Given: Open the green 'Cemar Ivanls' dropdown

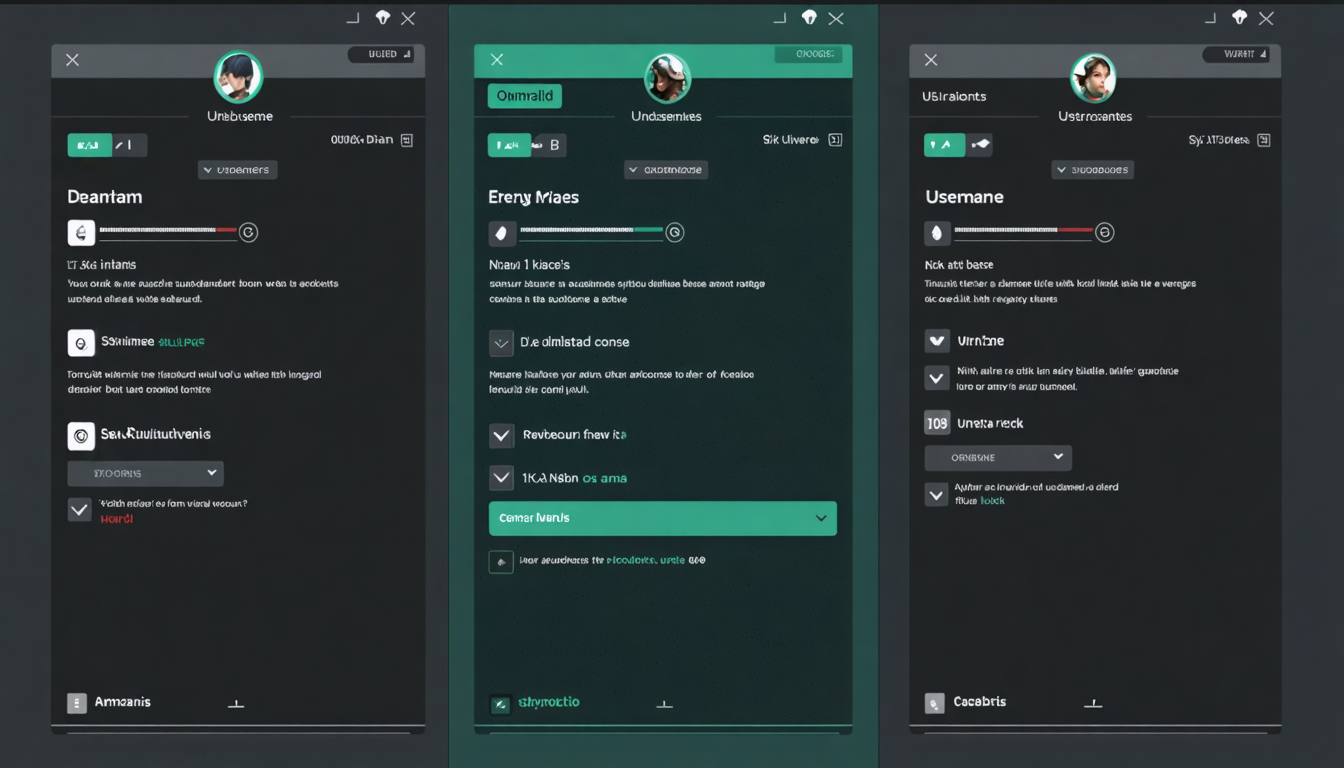Looking at the screenshot, I should [662, 518].
